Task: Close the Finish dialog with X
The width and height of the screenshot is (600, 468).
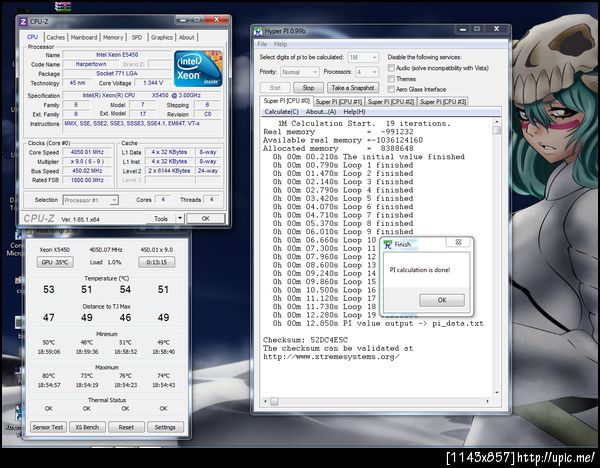Action: (x=458, y=242)
